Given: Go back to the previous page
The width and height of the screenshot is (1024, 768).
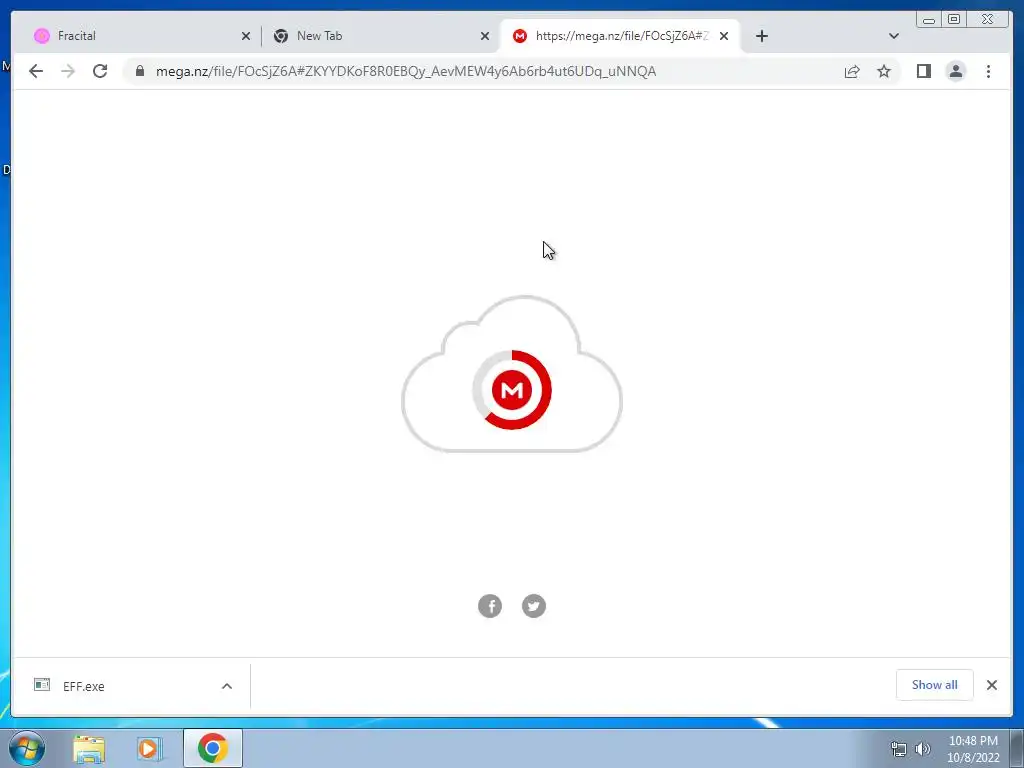Looking at the screenshot, I should click(x=36, y=71).
